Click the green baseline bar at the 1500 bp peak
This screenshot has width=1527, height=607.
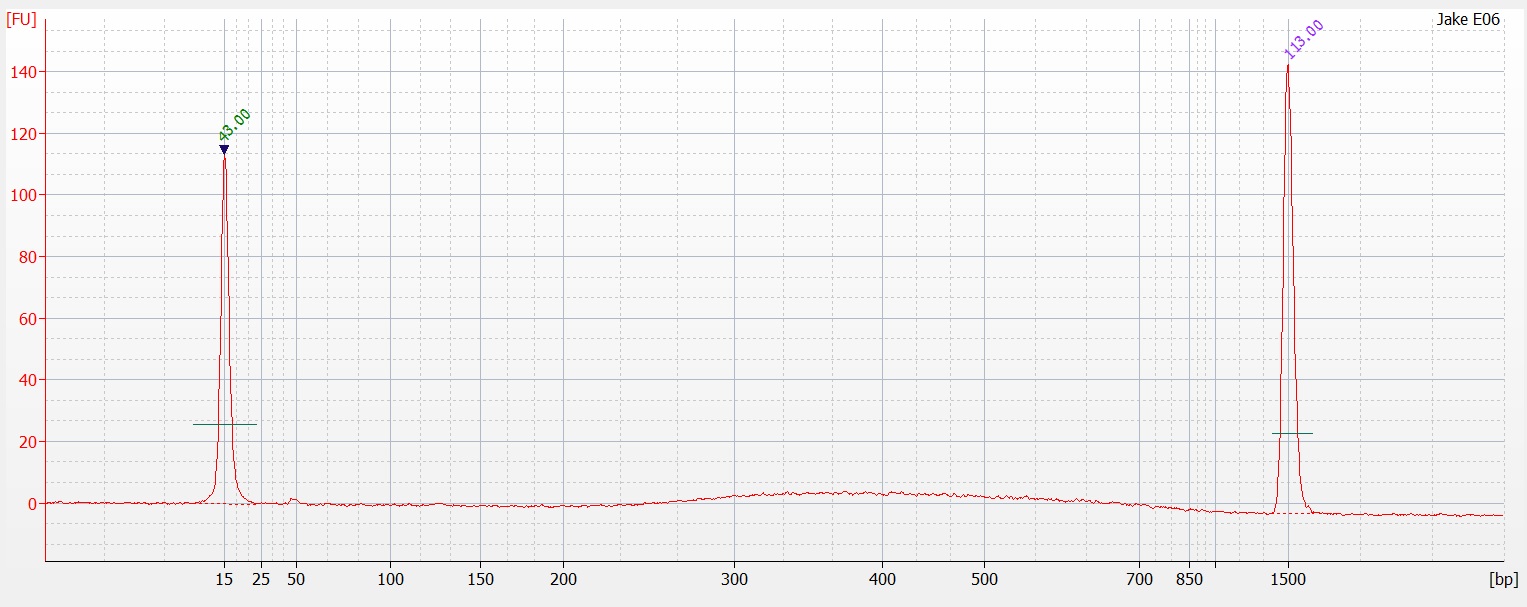[1292, 433]
